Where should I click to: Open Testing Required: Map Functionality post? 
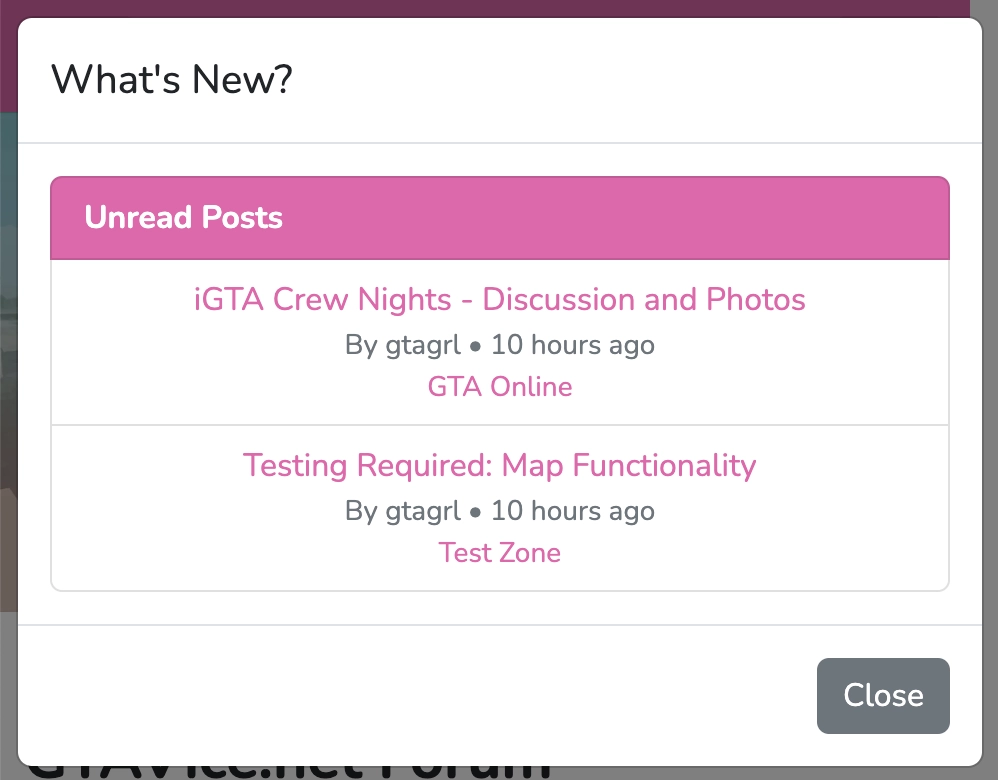499,465
